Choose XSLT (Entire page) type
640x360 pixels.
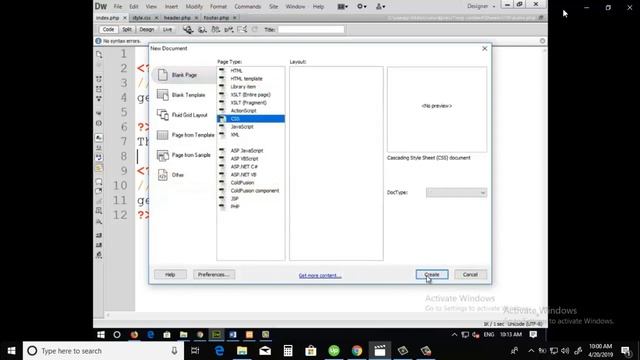(251, 94)
